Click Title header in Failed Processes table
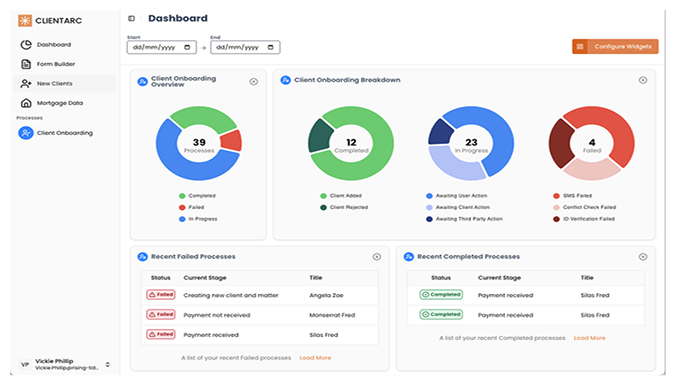 tap(316, 278)
